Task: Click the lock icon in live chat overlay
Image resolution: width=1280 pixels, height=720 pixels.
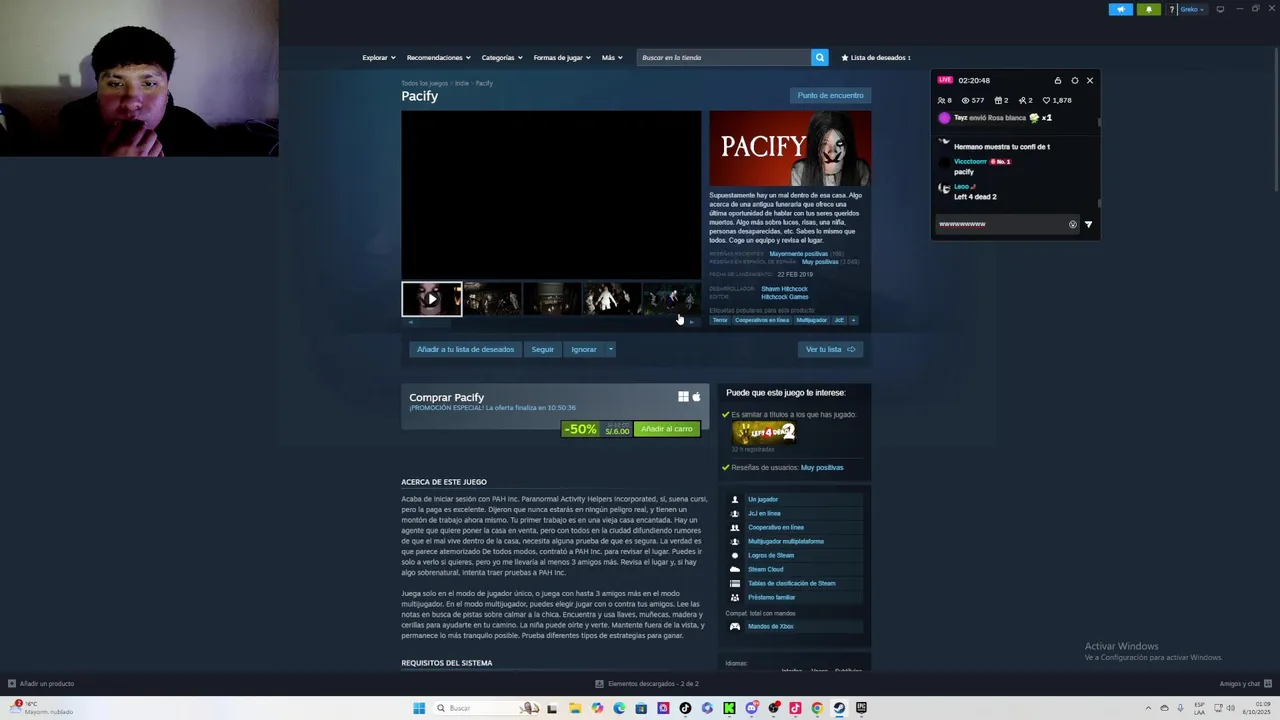Action: 1057,80
